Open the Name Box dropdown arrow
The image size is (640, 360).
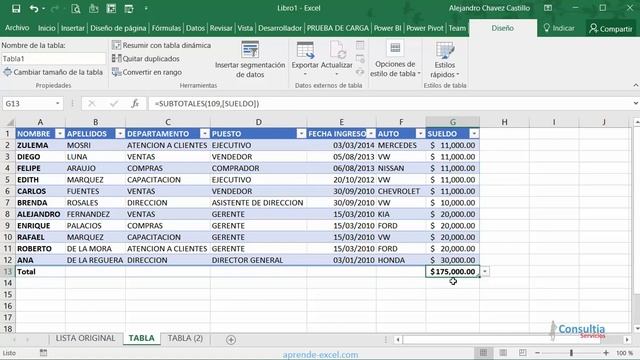58,104
